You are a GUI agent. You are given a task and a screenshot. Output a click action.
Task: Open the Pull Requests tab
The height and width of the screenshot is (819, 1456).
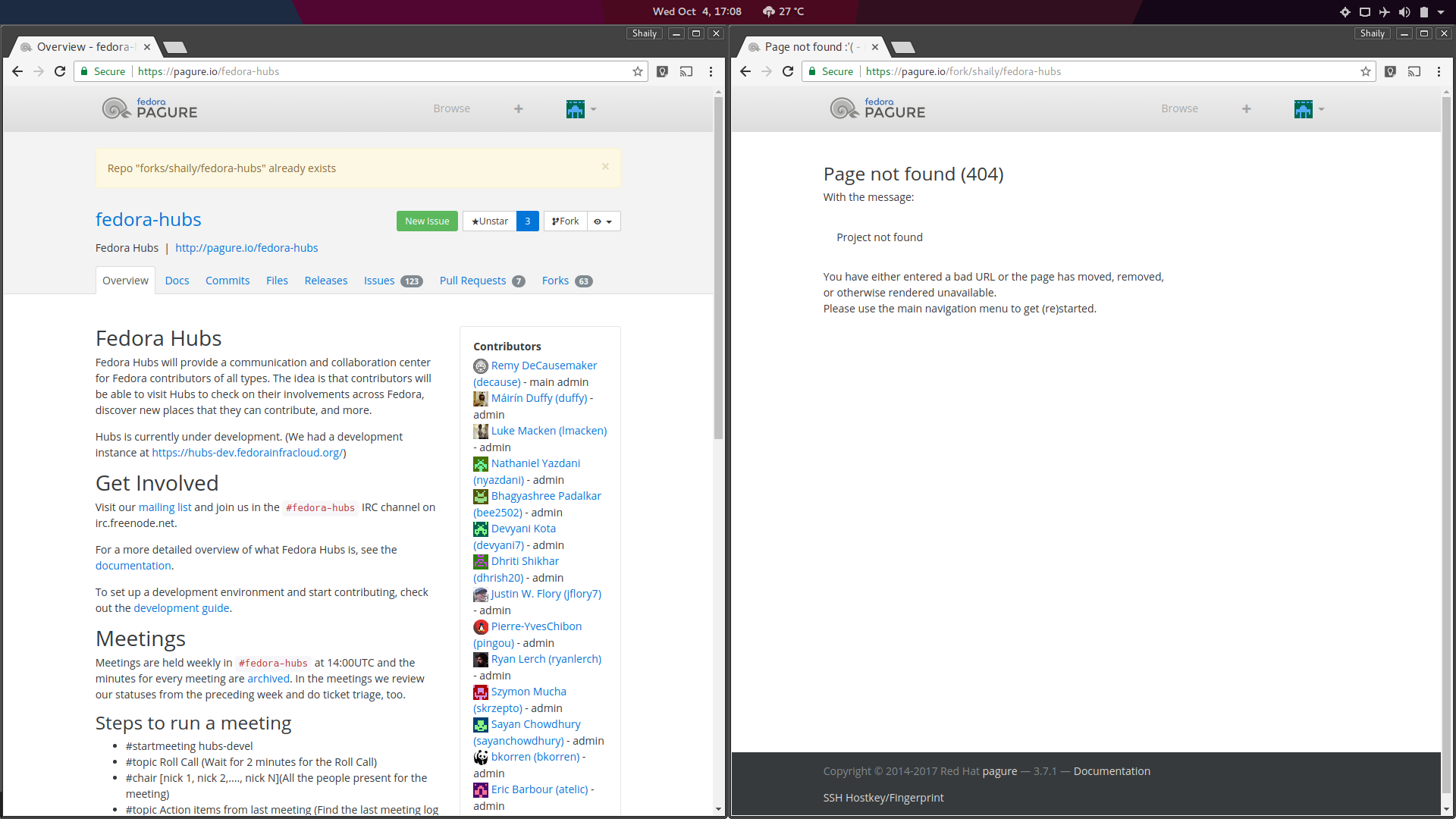click(x=482, y=281)
